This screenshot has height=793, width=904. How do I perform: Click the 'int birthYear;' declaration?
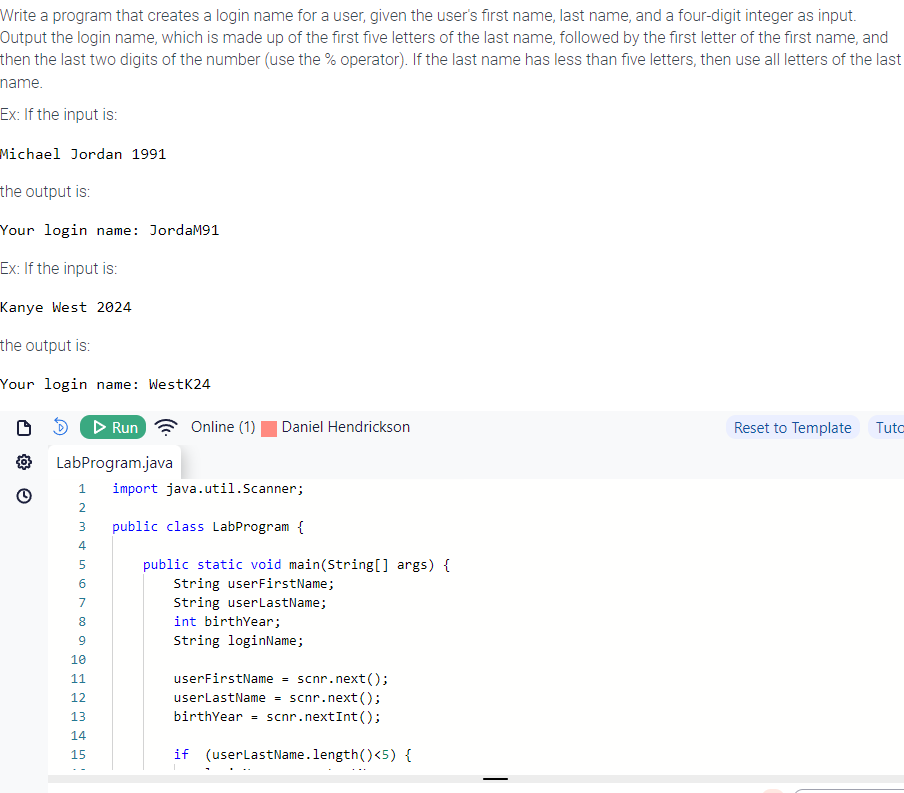(227, 622)
